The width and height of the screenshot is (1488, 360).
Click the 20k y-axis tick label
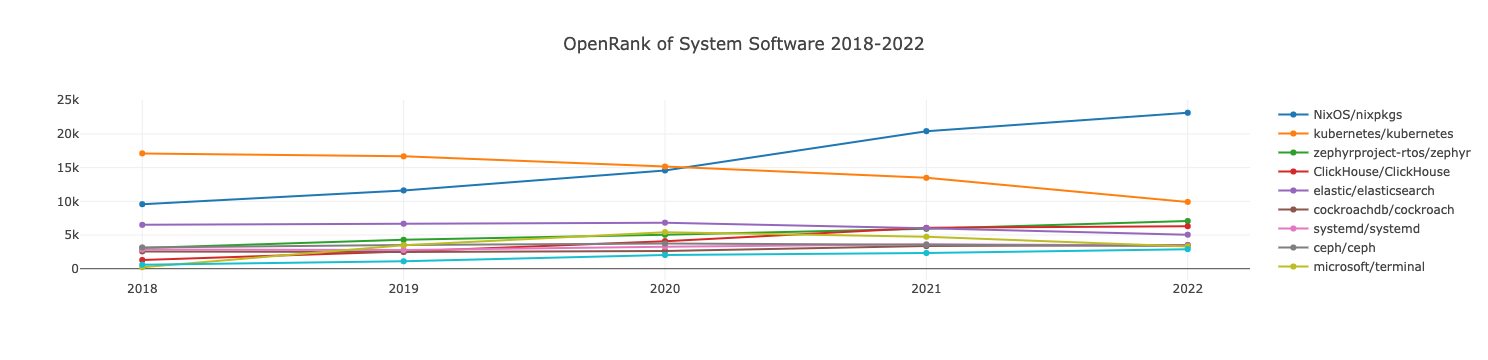[x=67, y=134]
